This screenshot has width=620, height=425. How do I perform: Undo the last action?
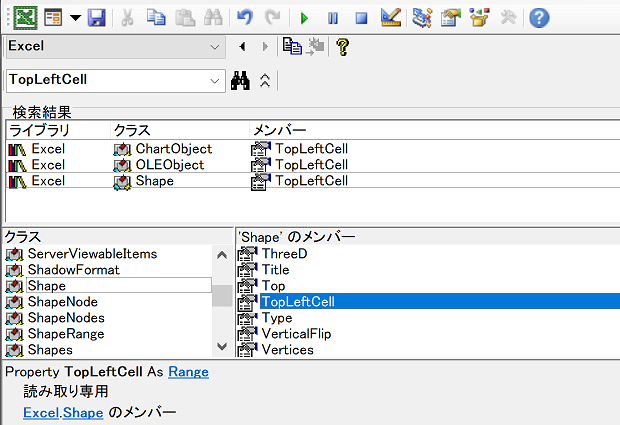click(x=245, y=18)
